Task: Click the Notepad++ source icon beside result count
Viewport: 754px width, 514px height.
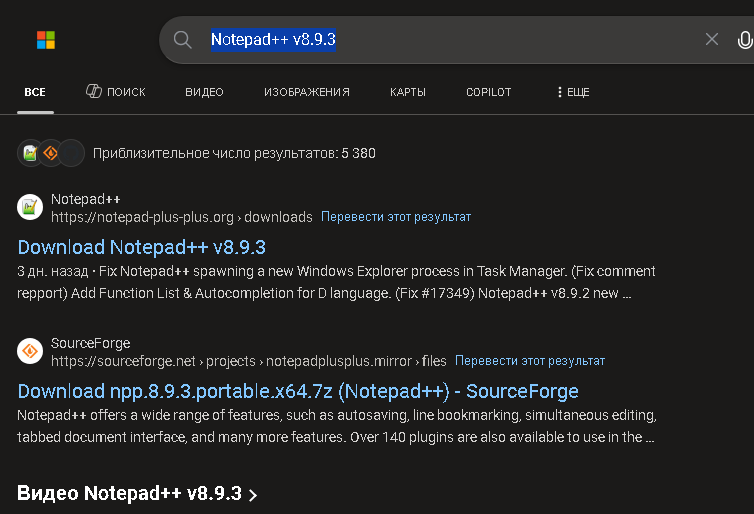Action: click(x=30, y=153)
